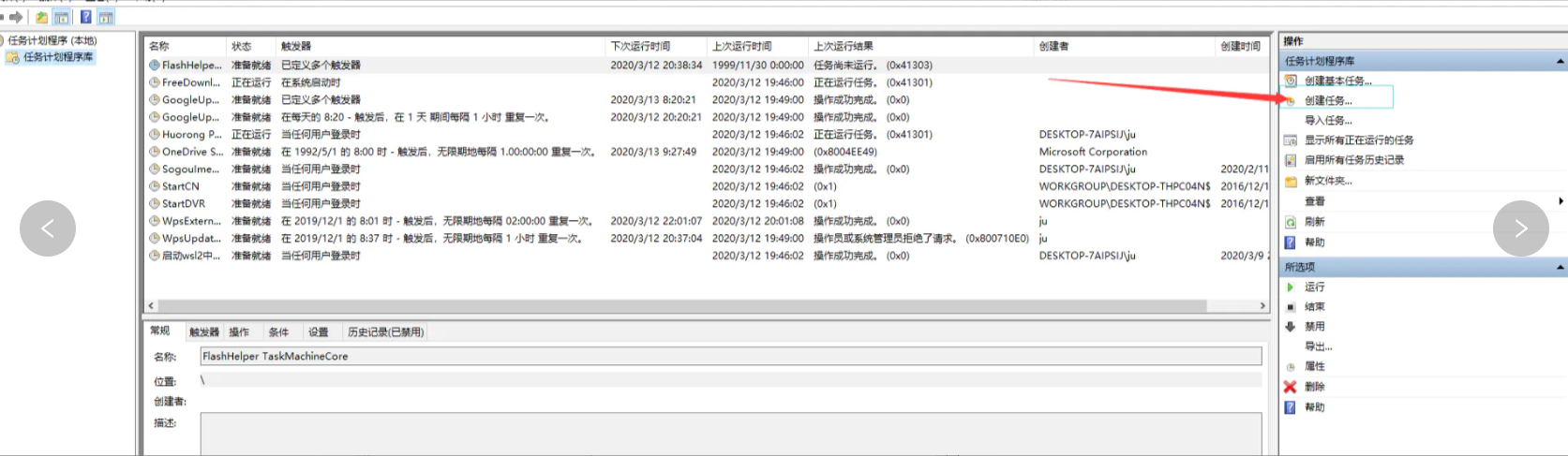
Task: Click the task list scrollbar left arrow
Action: 151,305
